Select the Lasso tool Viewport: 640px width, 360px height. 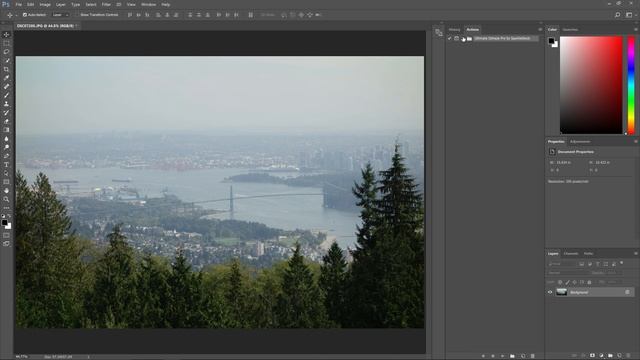pos(6,52)
